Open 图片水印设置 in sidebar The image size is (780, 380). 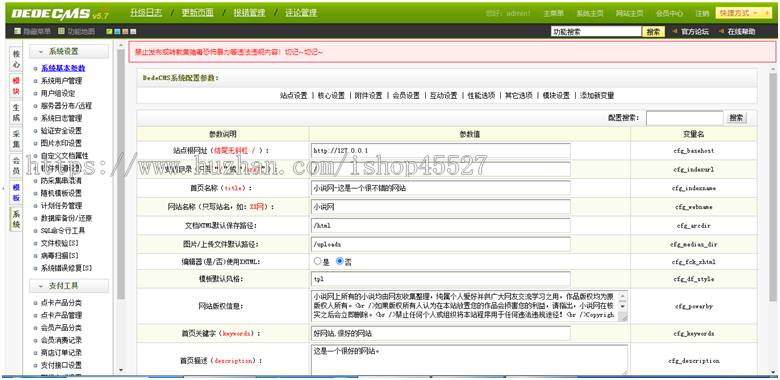(x=61, y=143)
